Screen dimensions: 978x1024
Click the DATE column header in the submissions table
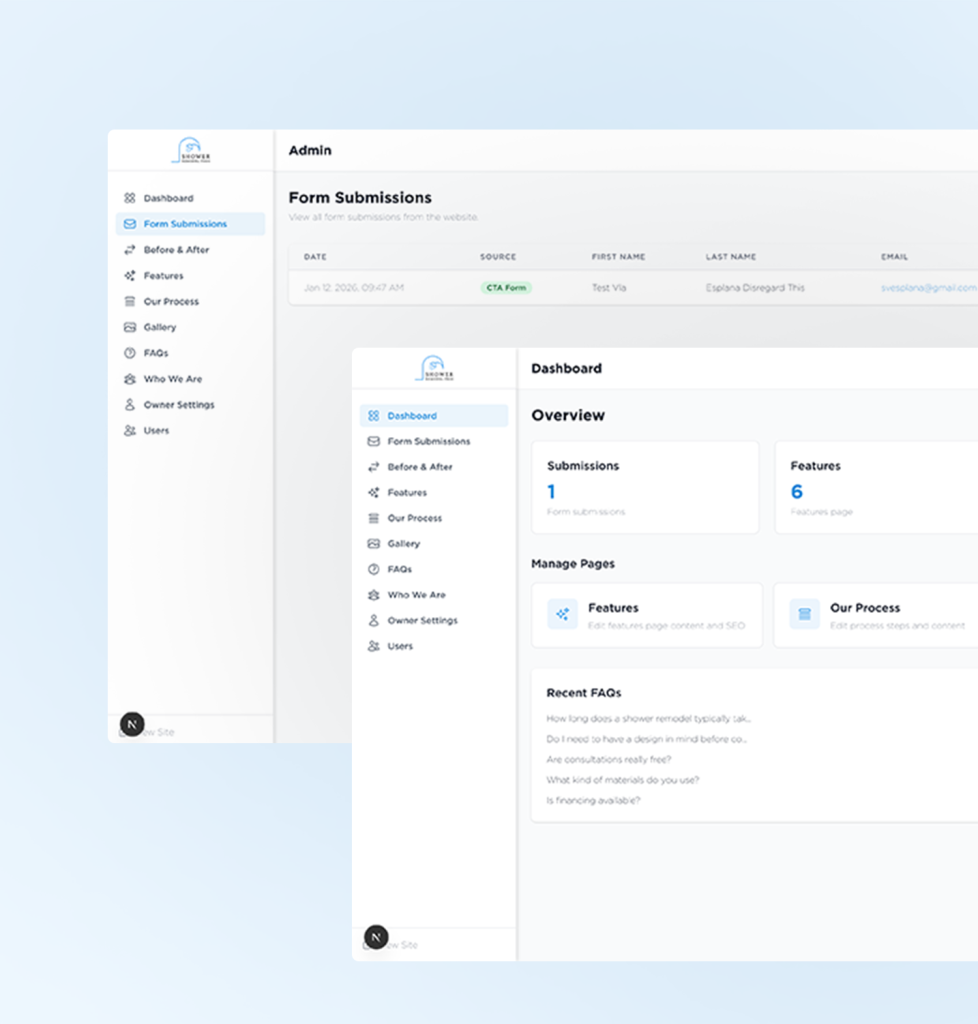(x=316, y=257)
